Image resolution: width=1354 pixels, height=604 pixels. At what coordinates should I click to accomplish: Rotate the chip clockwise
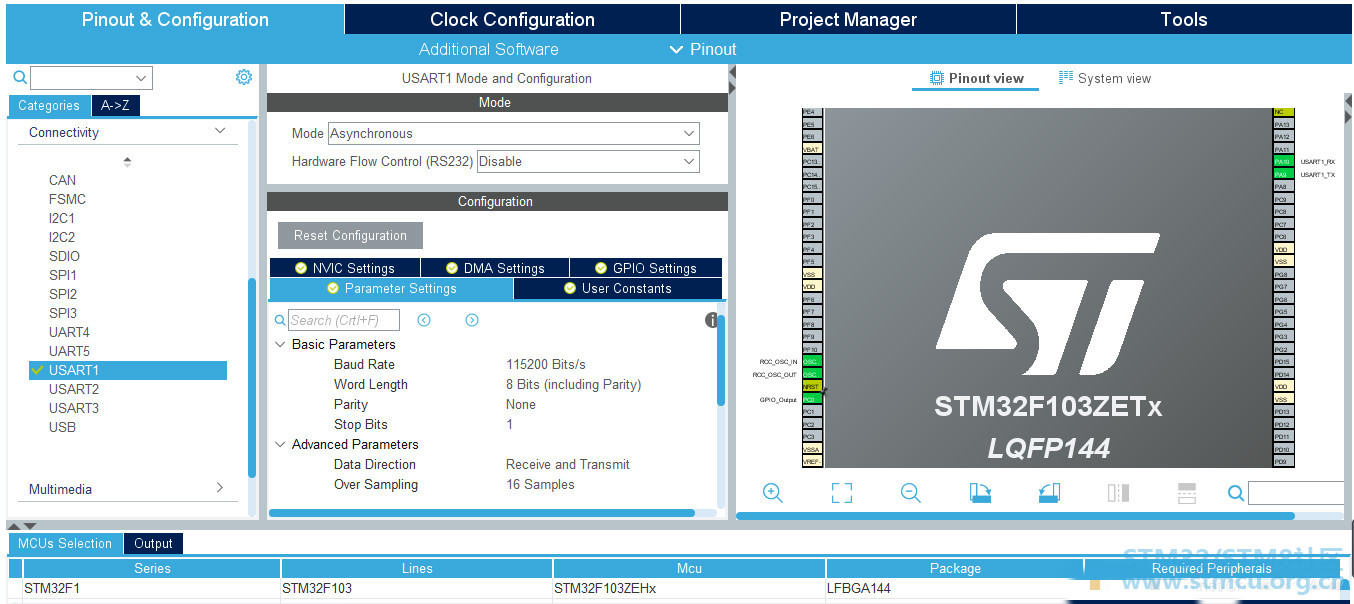coord(980,492)
